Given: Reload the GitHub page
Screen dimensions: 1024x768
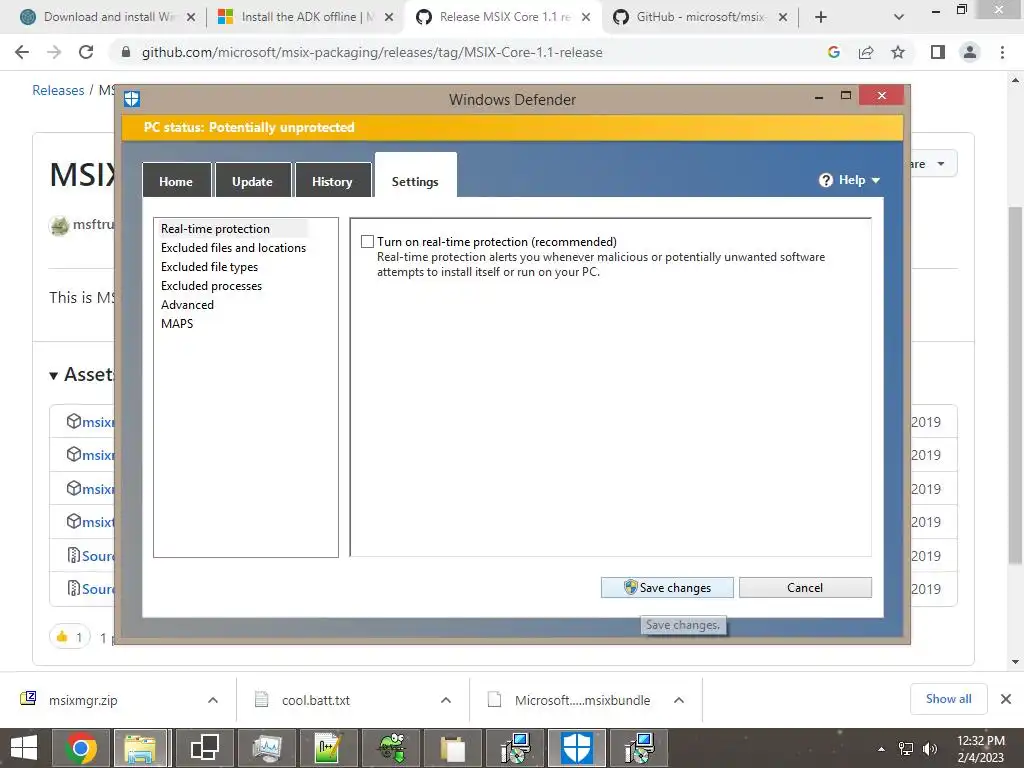Looking at the screenshot, I should pyautogui.click(x=86, y=52).
